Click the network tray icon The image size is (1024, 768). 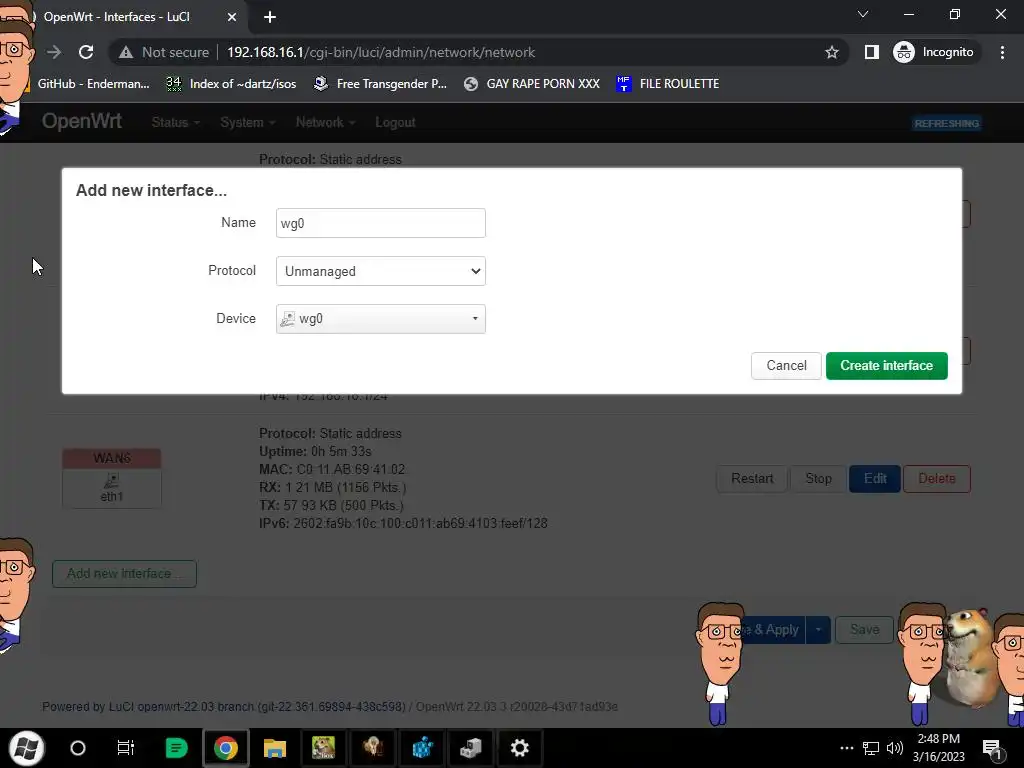tap(871, 748)
